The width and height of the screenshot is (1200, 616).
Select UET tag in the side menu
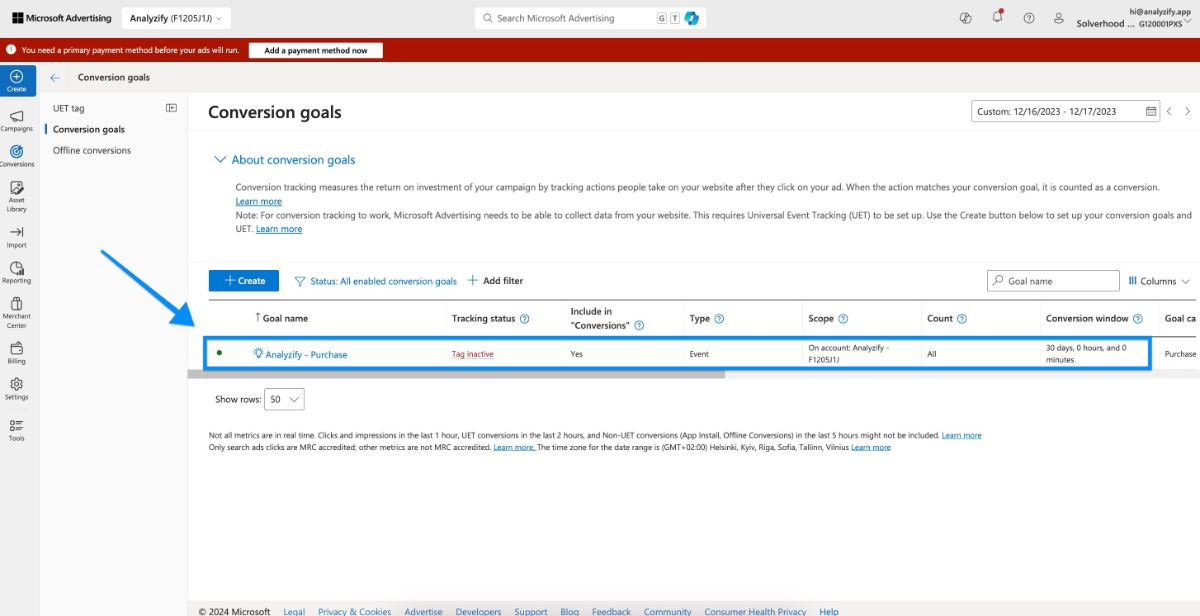pos(69,108)
